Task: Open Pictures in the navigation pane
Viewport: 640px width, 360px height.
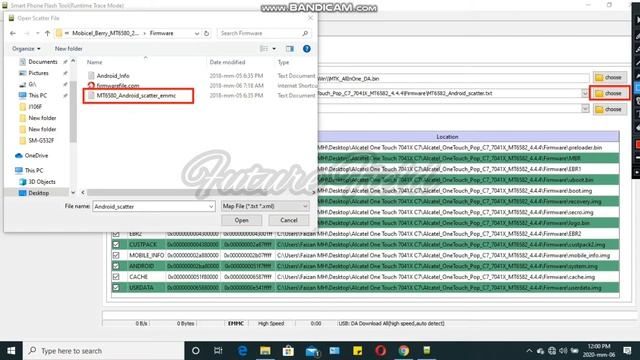Action: coord(38,73)
